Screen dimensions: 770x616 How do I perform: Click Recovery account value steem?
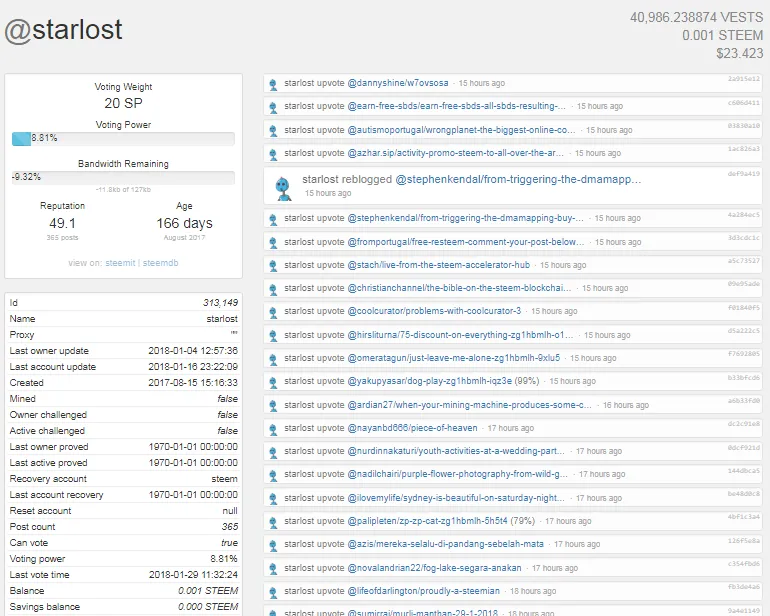tap(224, 479)
